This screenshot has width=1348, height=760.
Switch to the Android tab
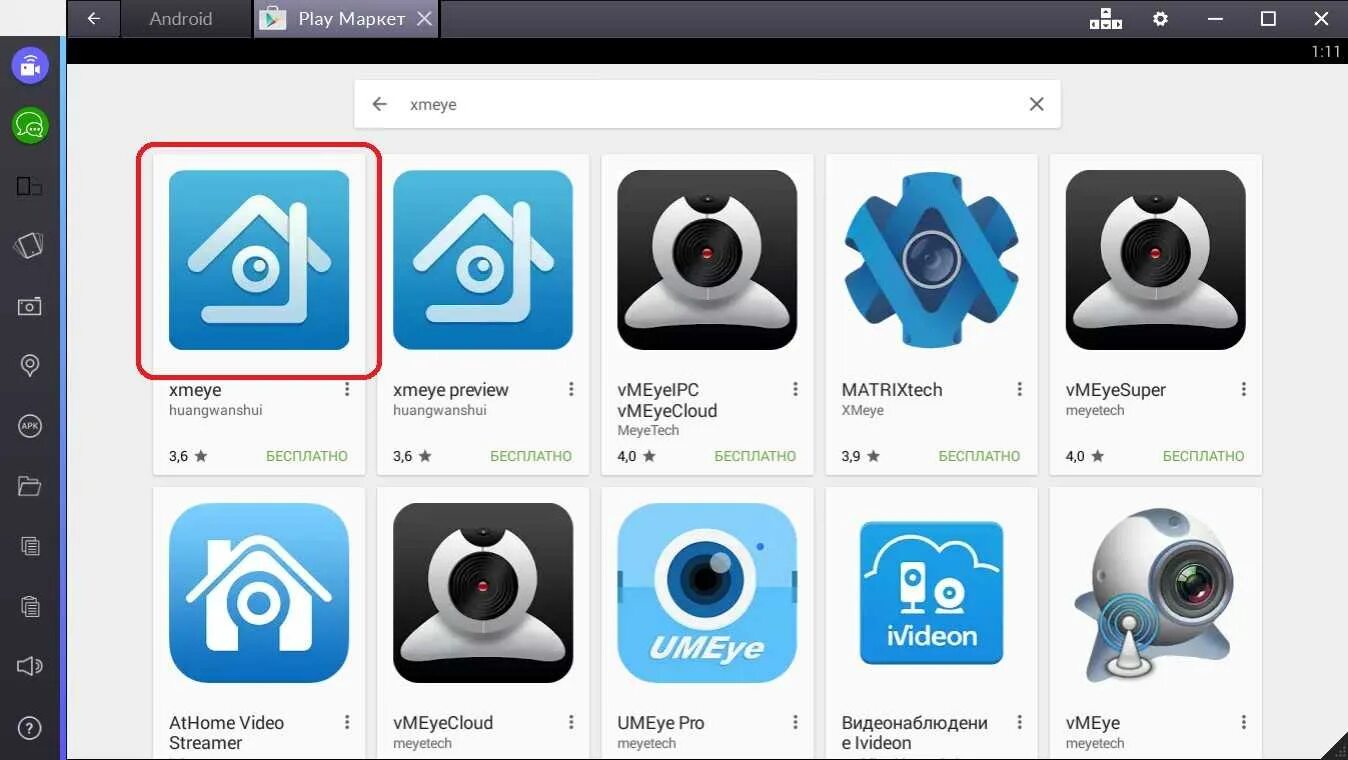tap(181, 19)
